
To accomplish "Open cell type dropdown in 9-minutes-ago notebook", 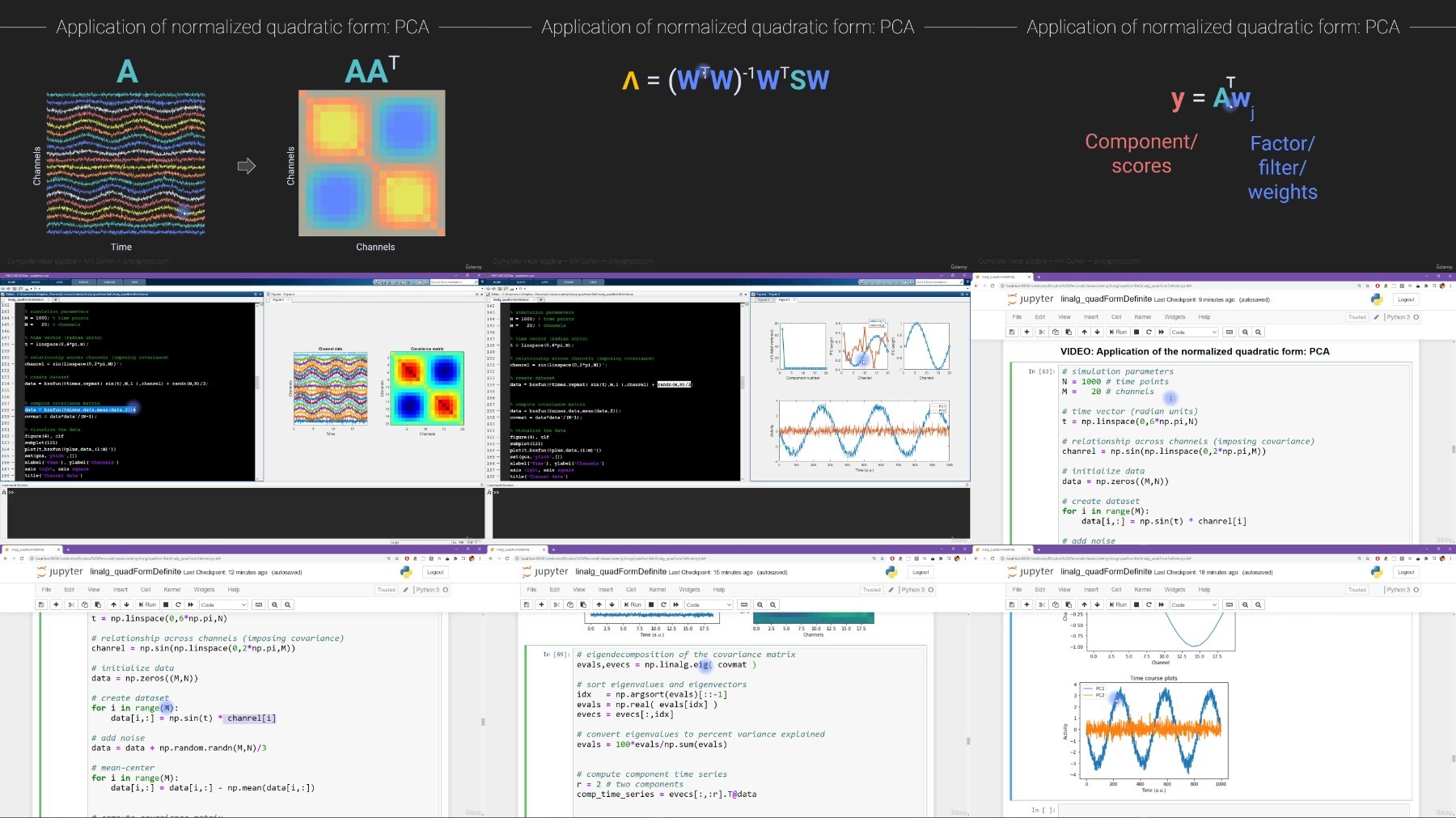I will coord(1193,332).
